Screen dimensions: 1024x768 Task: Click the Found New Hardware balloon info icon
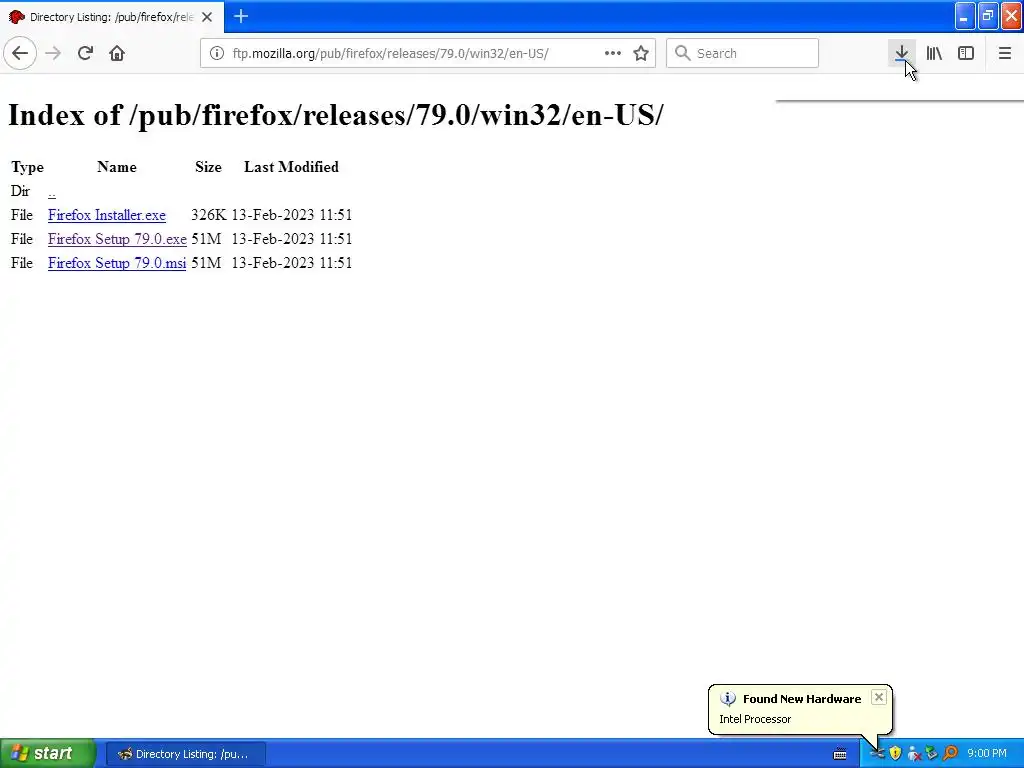tap(728, 699)
